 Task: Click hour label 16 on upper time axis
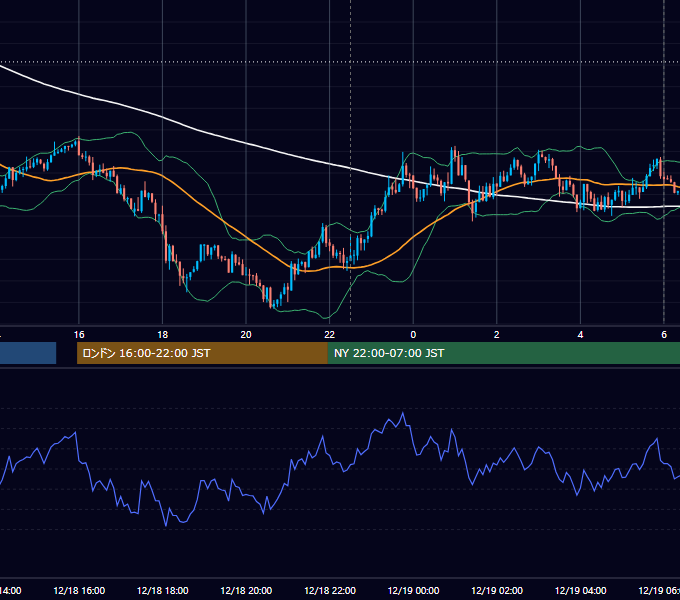click(x=79, y=335)
